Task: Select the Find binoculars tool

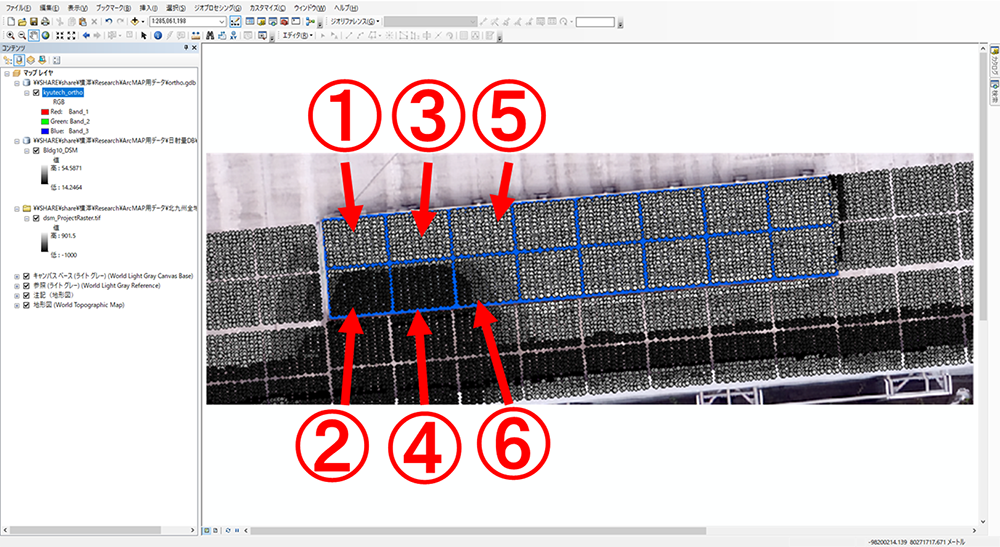Action: 210,35
